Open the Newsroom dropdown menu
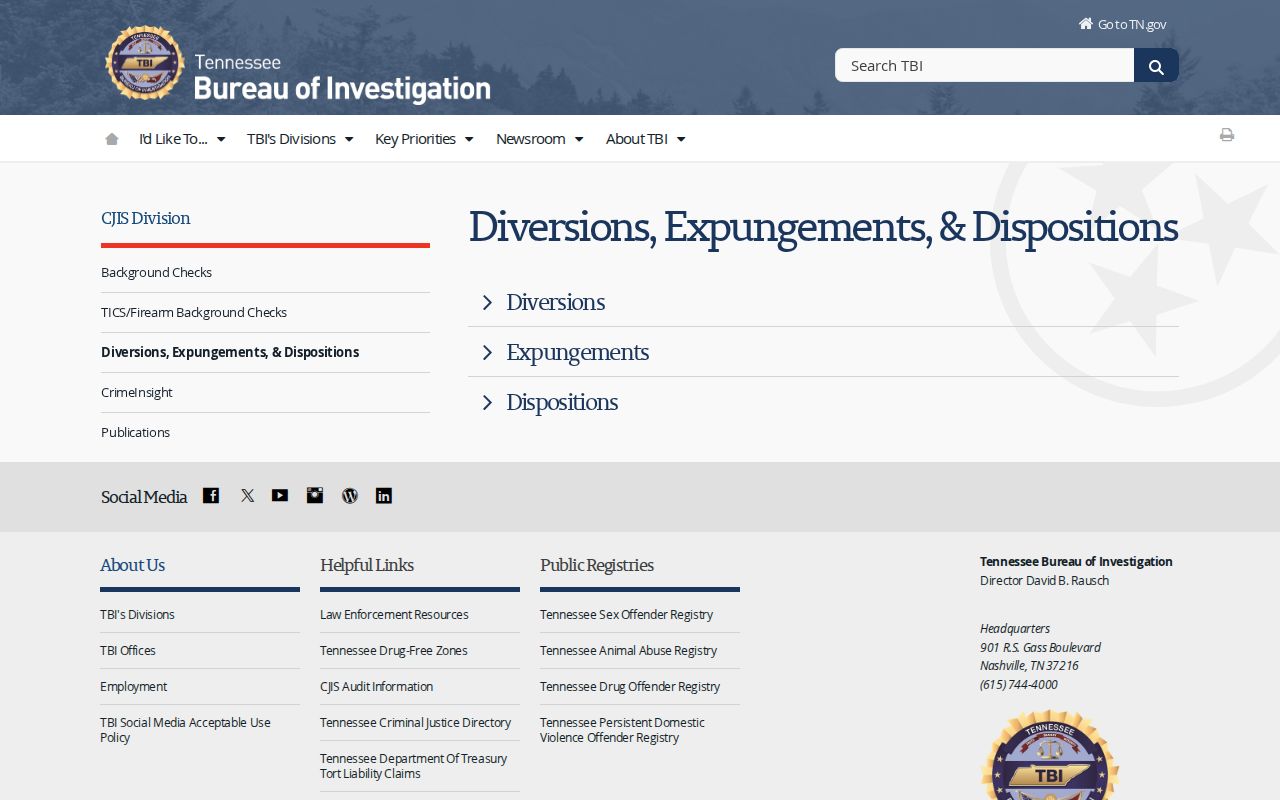The width and height of the screenshot is (1280, 800). click(x=540, y=139)
